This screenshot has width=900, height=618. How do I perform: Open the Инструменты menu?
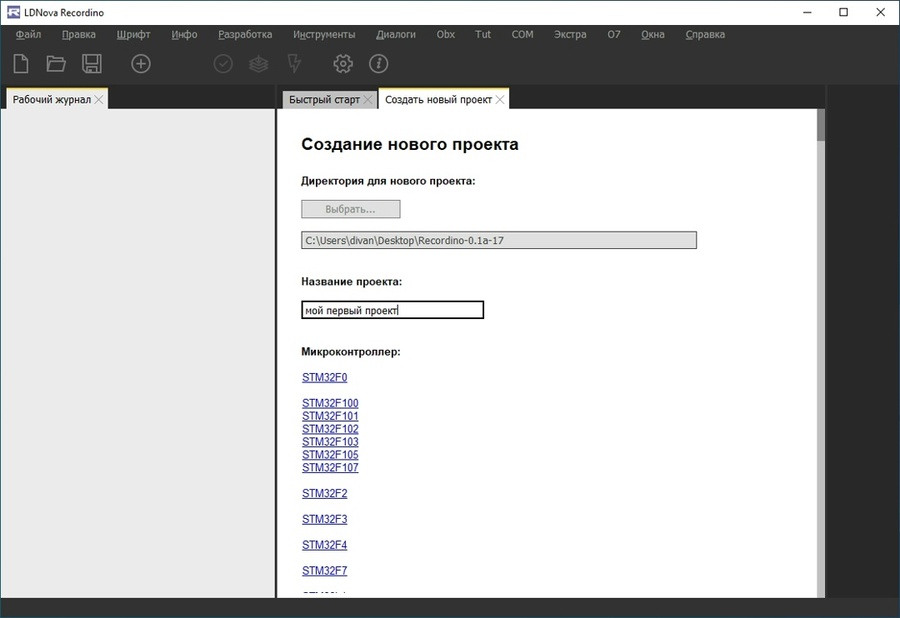coord(324,34)
